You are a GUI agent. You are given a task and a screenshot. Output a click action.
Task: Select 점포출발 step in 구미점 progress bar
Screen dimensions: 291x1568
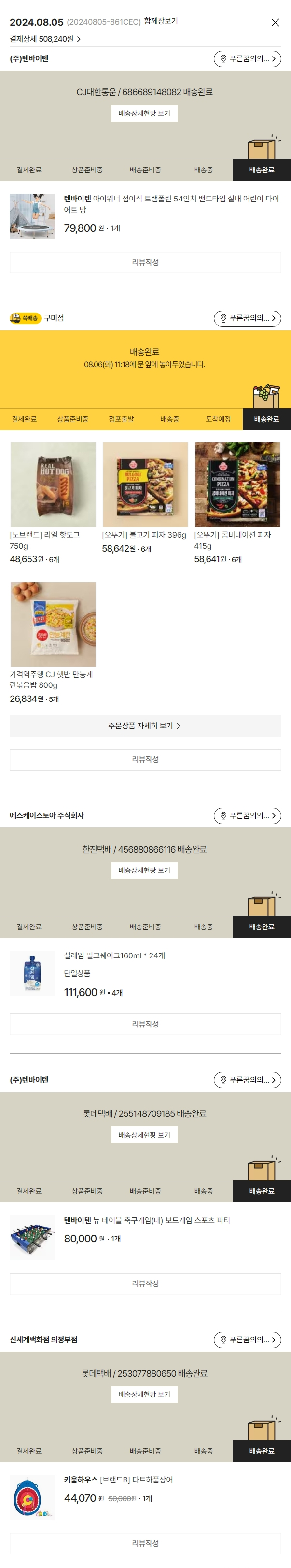121,419
